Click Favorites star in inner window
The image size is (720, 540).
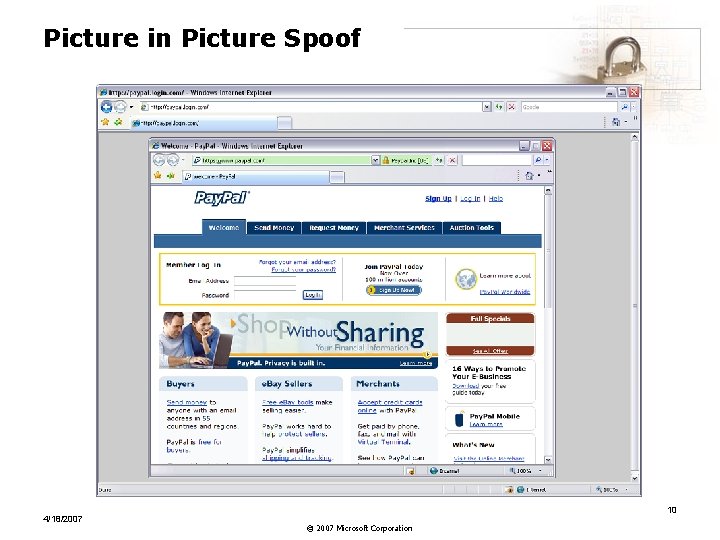click(158, 175)
